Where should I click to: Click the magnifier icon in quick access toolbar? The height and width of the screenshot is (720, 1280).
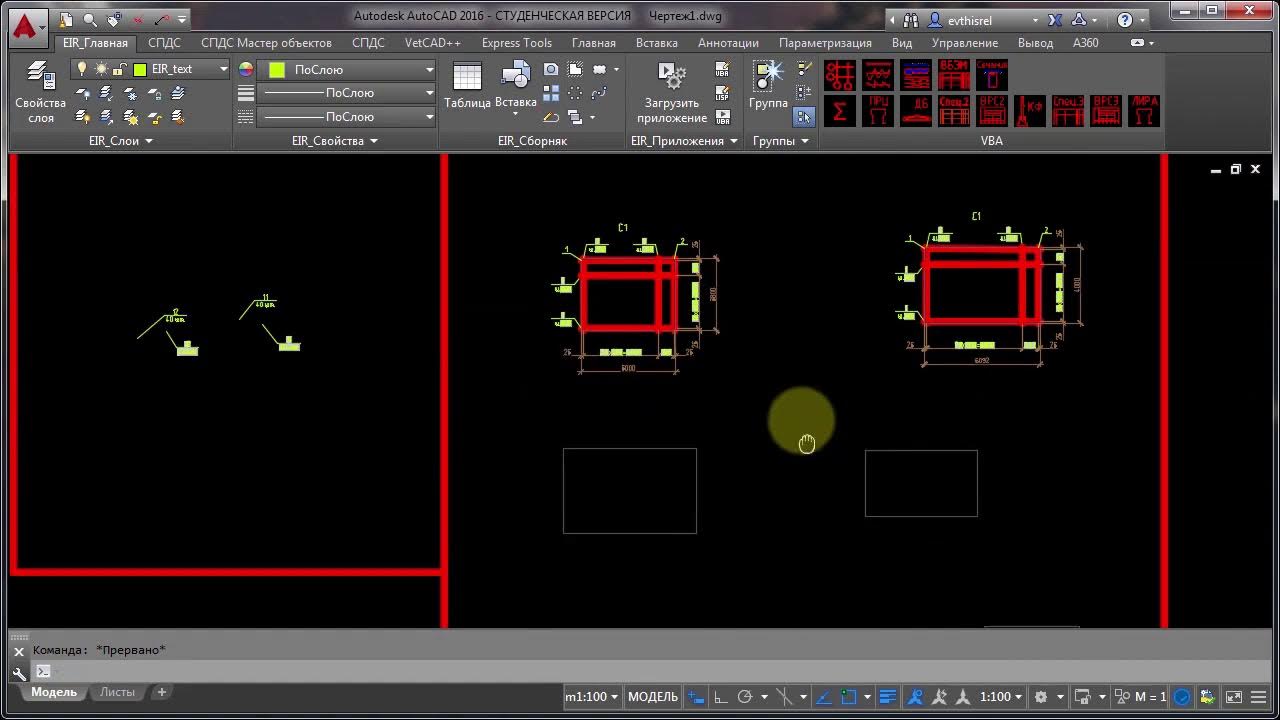(90, 19)
